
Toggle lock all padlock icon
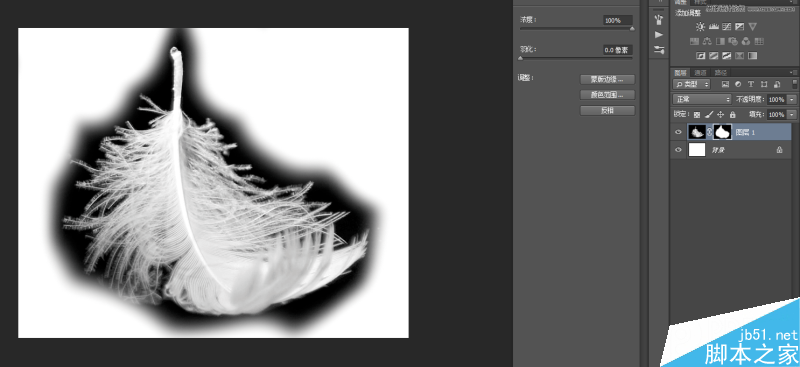(733, 114)
